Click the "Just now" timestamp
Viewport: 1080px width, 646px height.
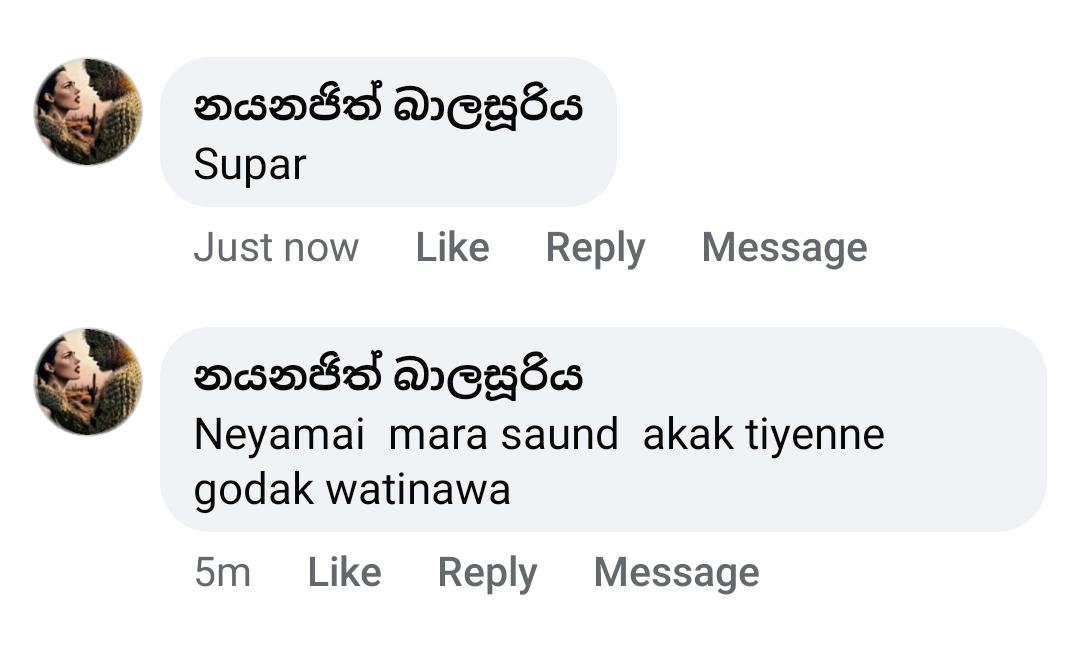pyautogui.click(x=276, y=247)
